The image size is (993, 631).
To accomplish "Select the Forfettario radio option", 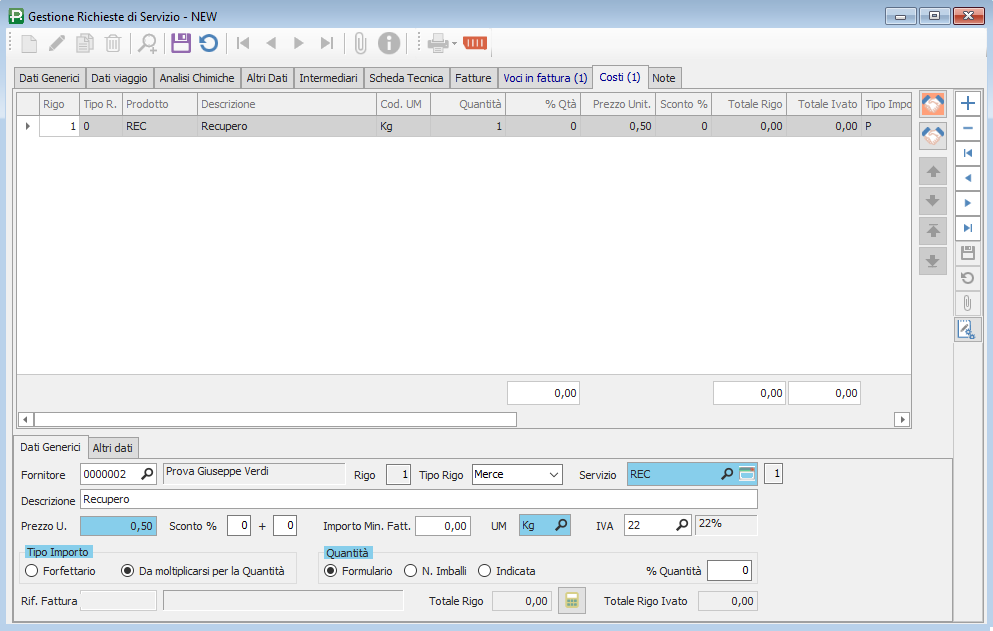I will tap(32, 571).
